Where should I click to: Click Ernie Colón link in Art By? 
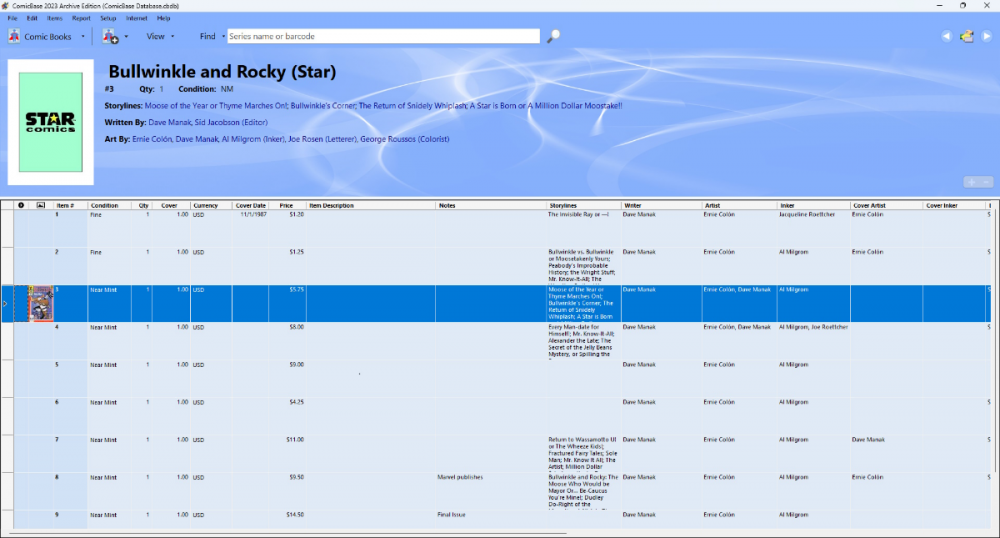pyautogui.click(x=152, y=139)
